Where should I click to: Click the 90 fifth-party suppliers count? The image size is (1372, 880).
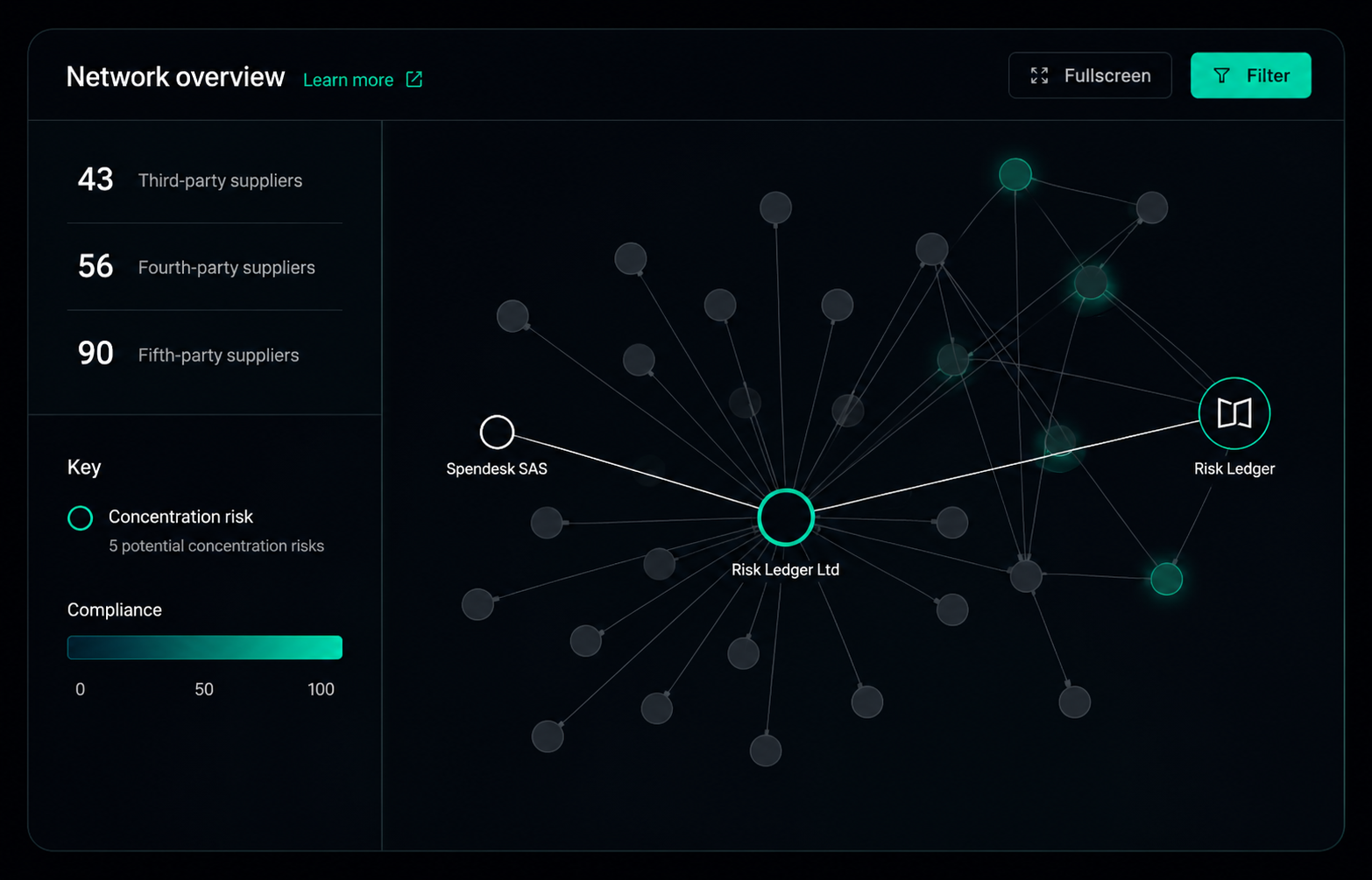tap(95, 353)
